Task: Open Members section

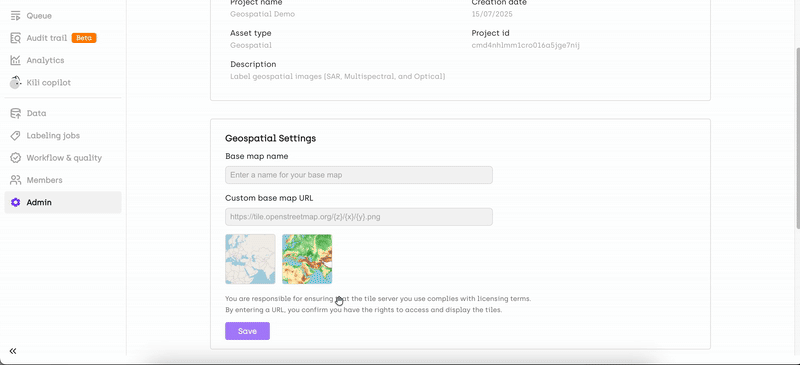Action: 44,180
